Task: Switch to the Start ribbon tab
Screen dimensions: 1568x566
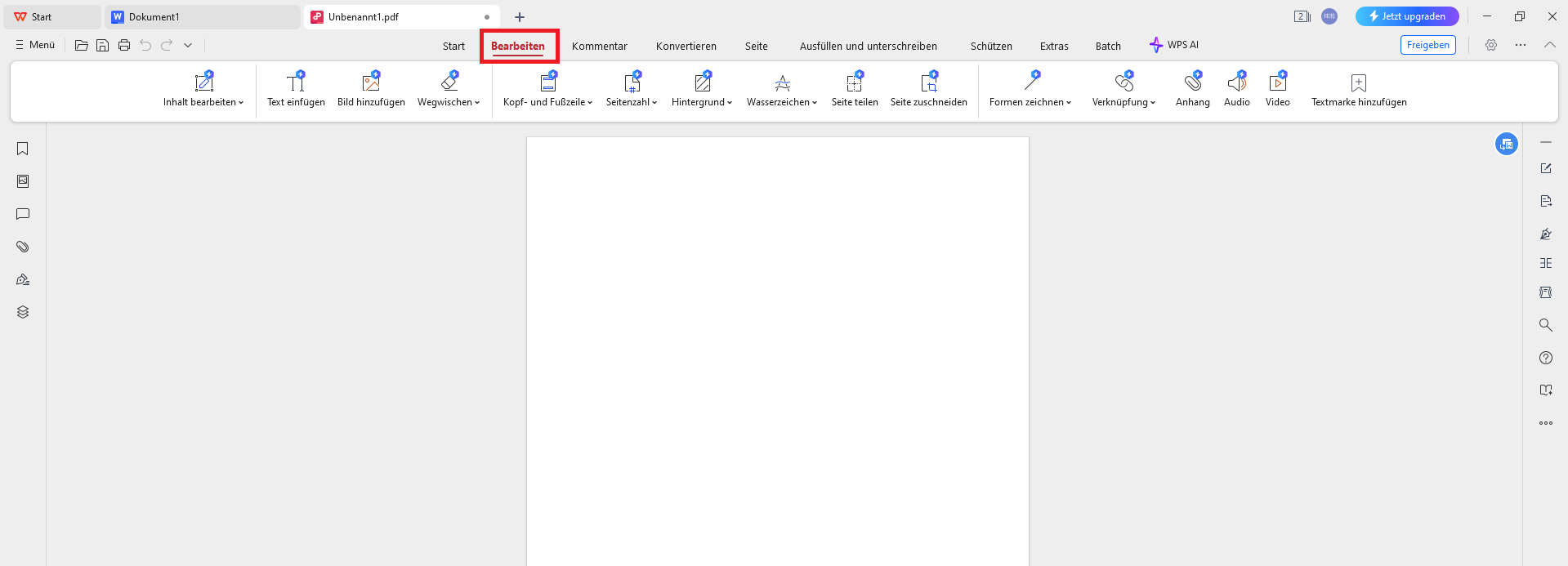Action: [453, 46]
